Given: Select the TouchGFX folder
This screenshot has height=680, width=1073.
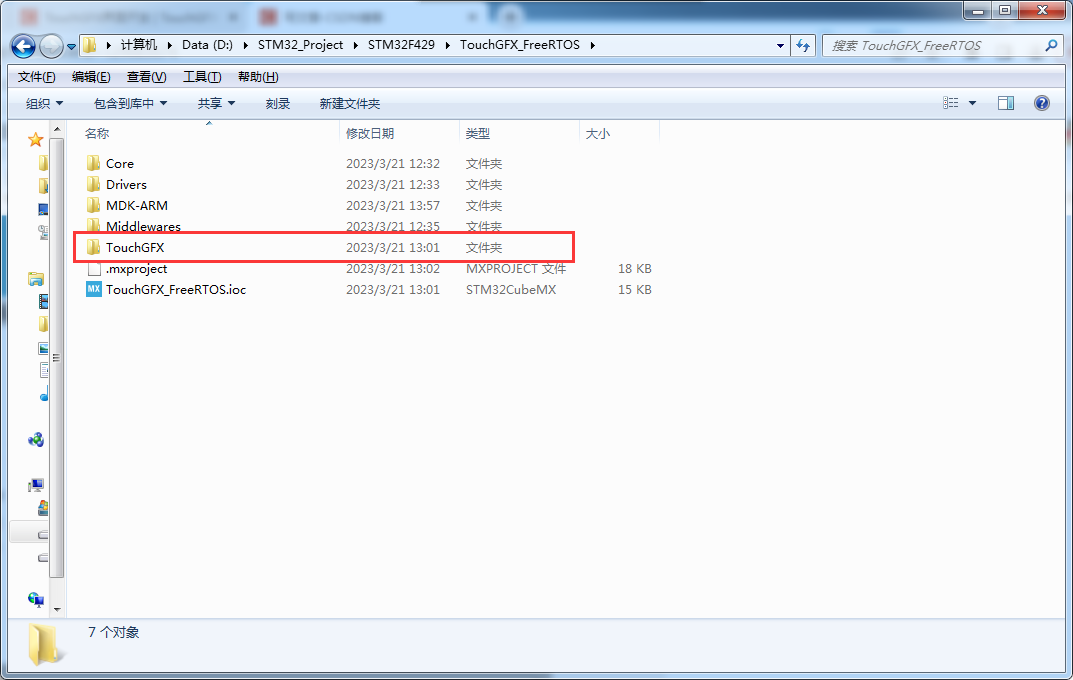Looking at the screenshot, I should (x=135, y=248).
